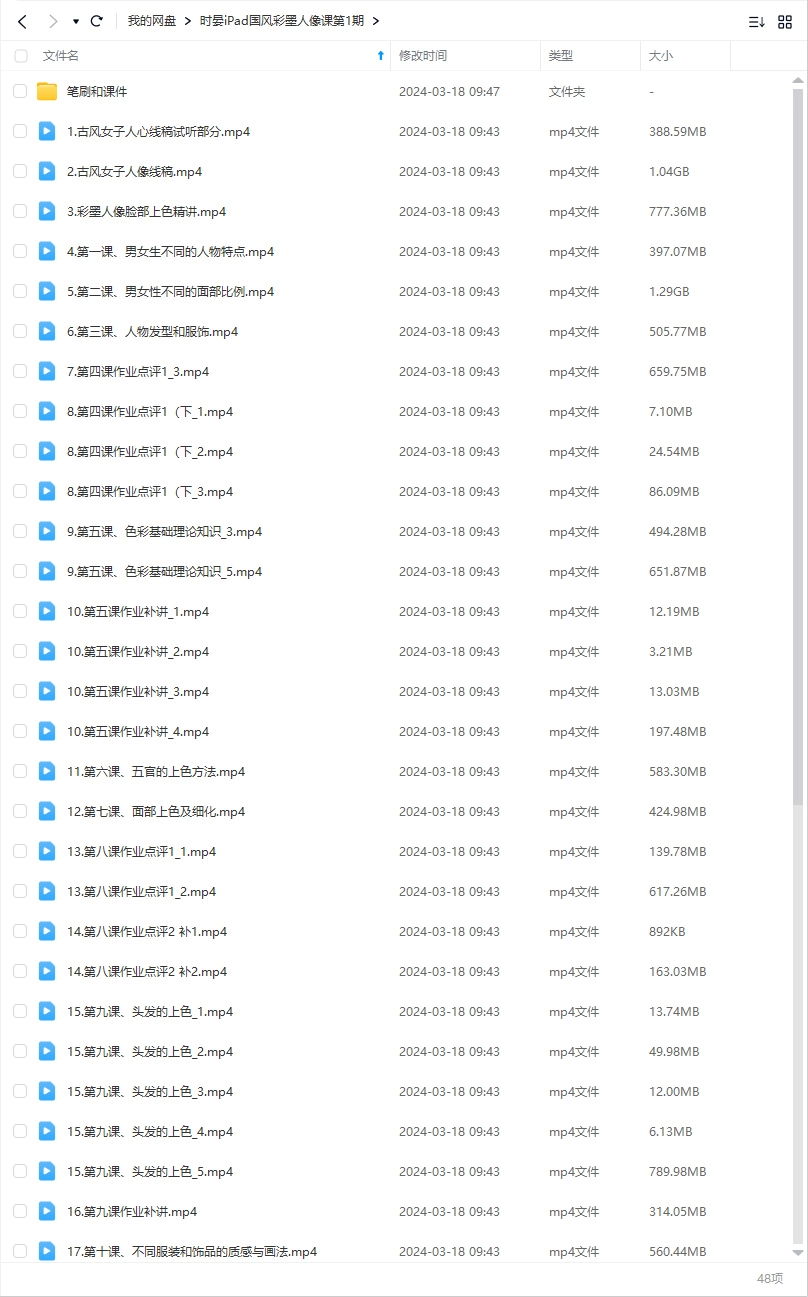Screen dimensions: 808x1297
Task: Expand breadcrumb chevron after 时晏iPad国风彩墨人像课第1期
Action: [375, 21]
